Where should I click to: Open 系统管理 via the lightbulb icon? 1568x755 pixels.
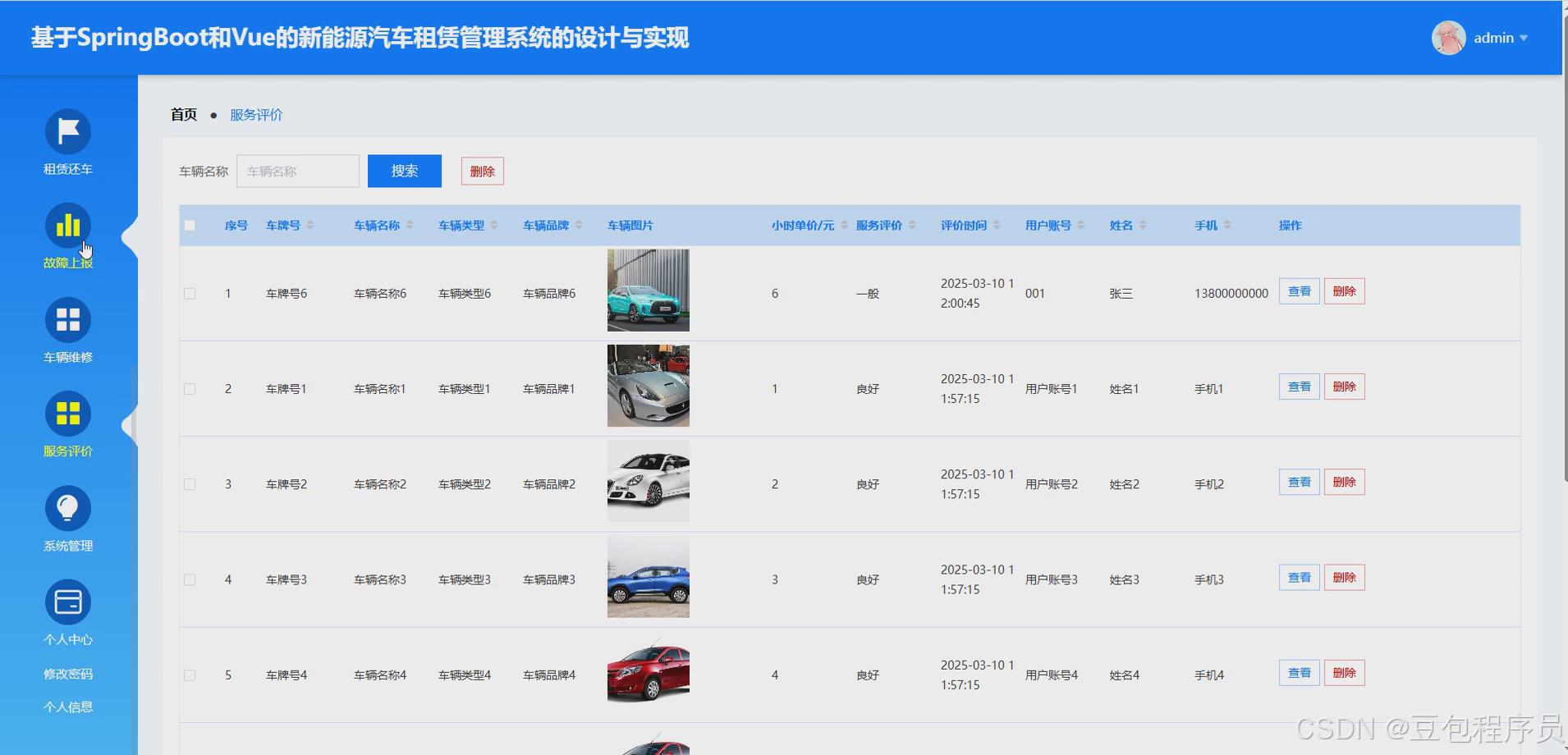(67, 508)
